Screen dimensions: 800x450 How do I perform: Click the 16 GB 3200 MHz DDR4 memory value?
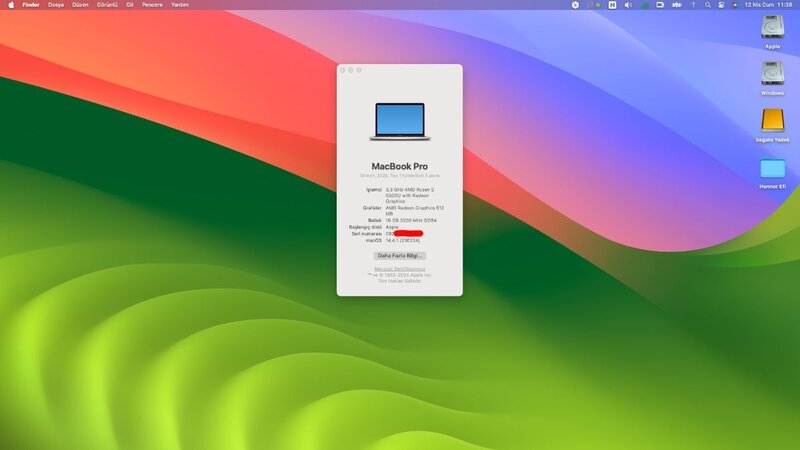411,220
